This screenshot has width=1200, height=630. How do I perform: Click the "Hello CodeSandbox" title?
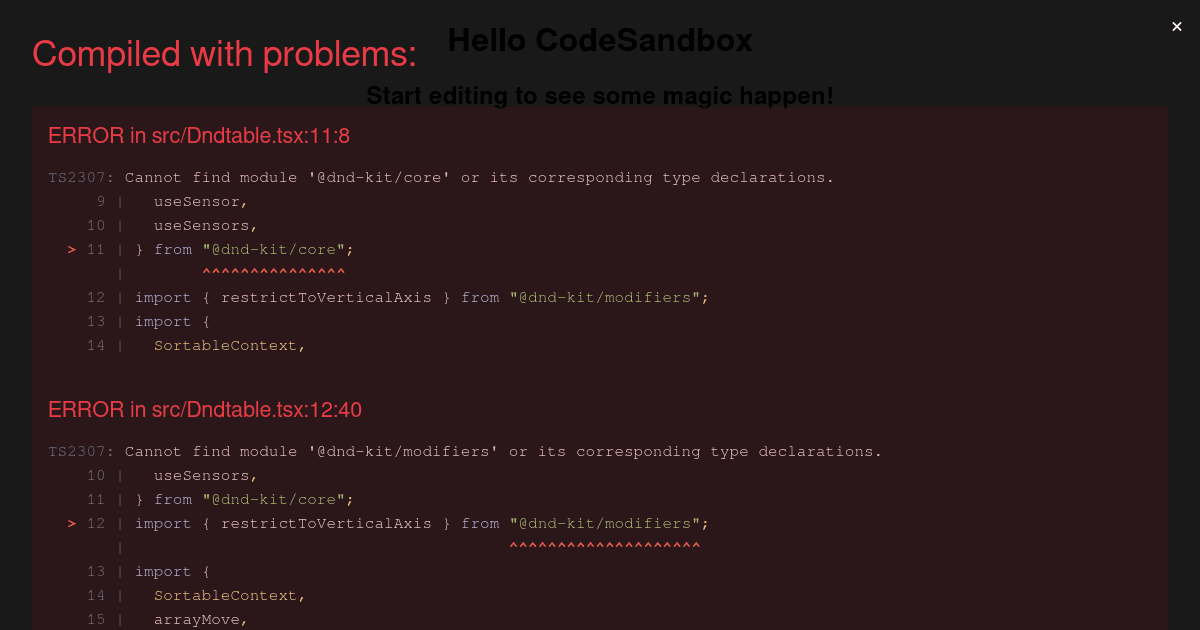point(600,40)
